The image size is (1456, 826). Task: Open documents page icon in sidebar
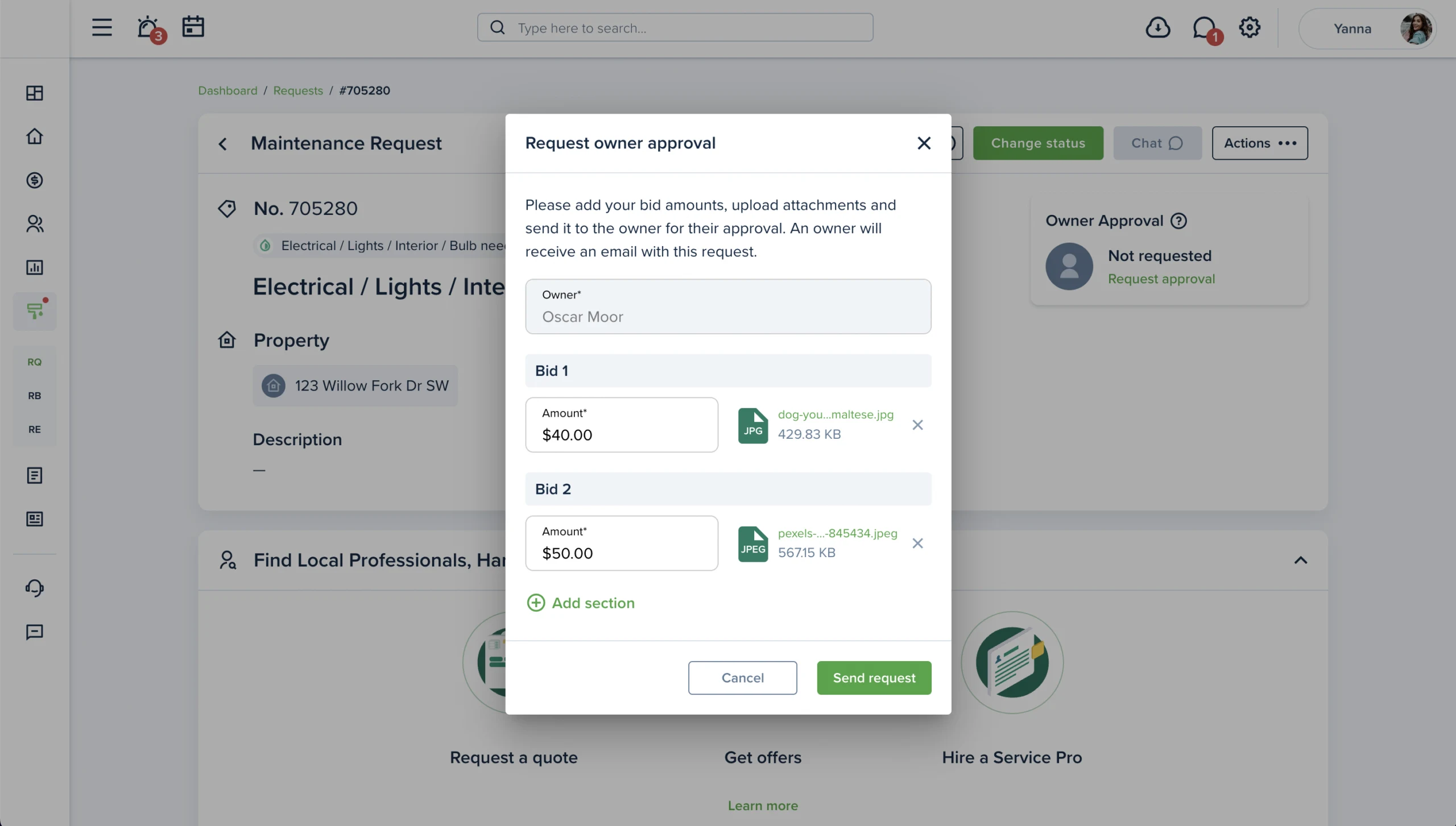point(35,475)
